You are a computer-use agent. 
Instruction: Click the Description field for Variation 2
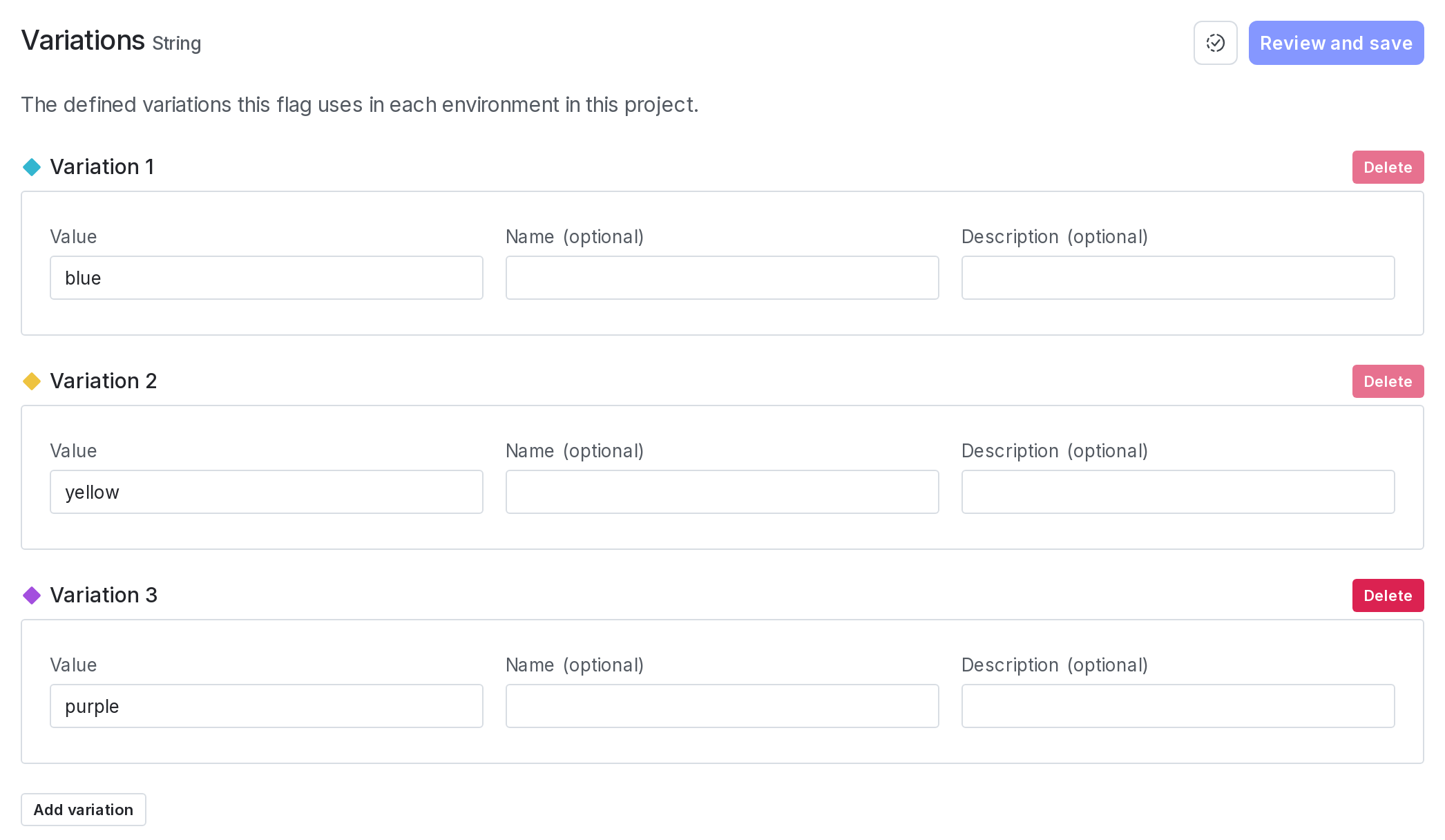tap(1178, 492)
